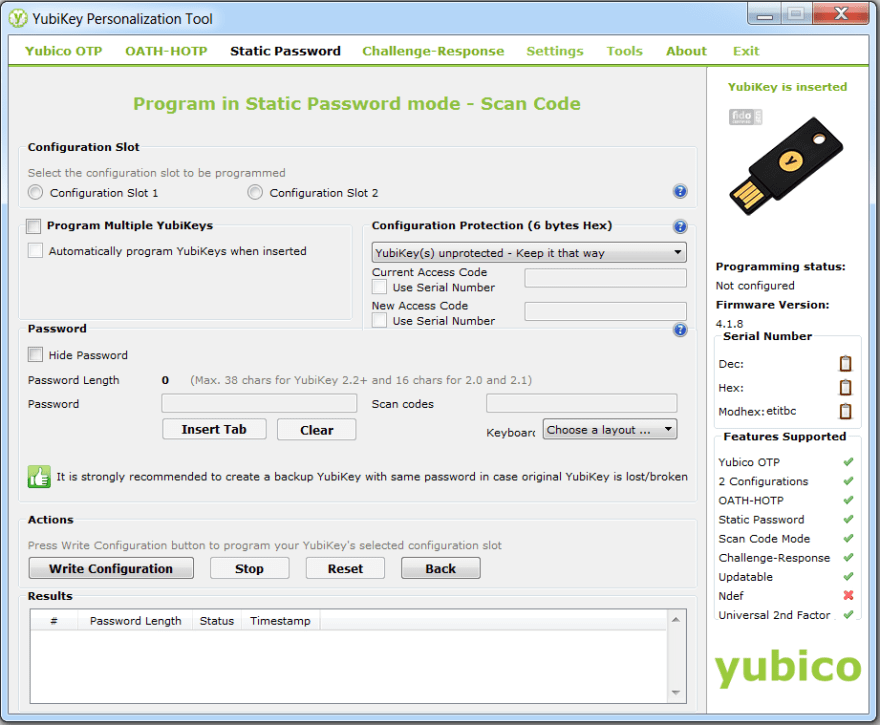Click the Password Length column header
The width and height of the screenshot is (880, 725).
pos(135,621)
